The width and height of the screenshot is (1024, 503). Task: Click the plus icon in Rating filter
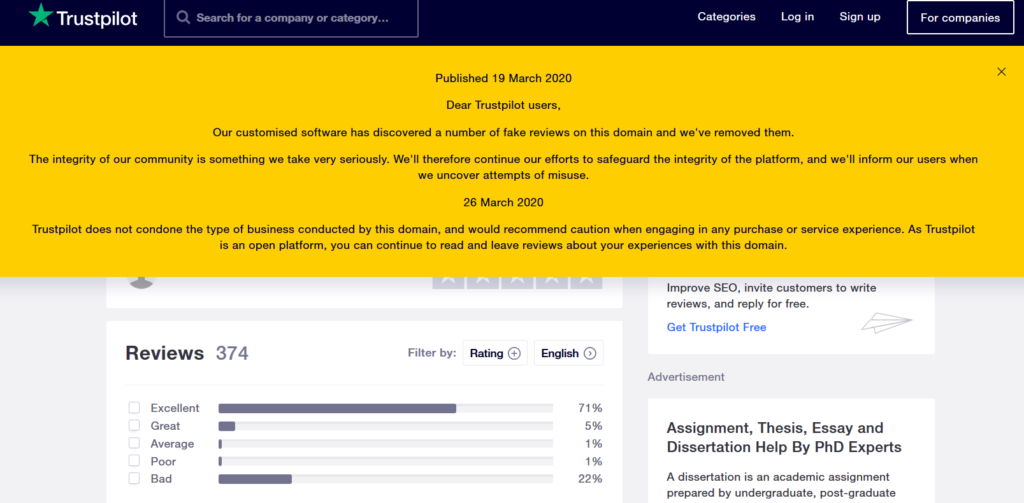514,353
